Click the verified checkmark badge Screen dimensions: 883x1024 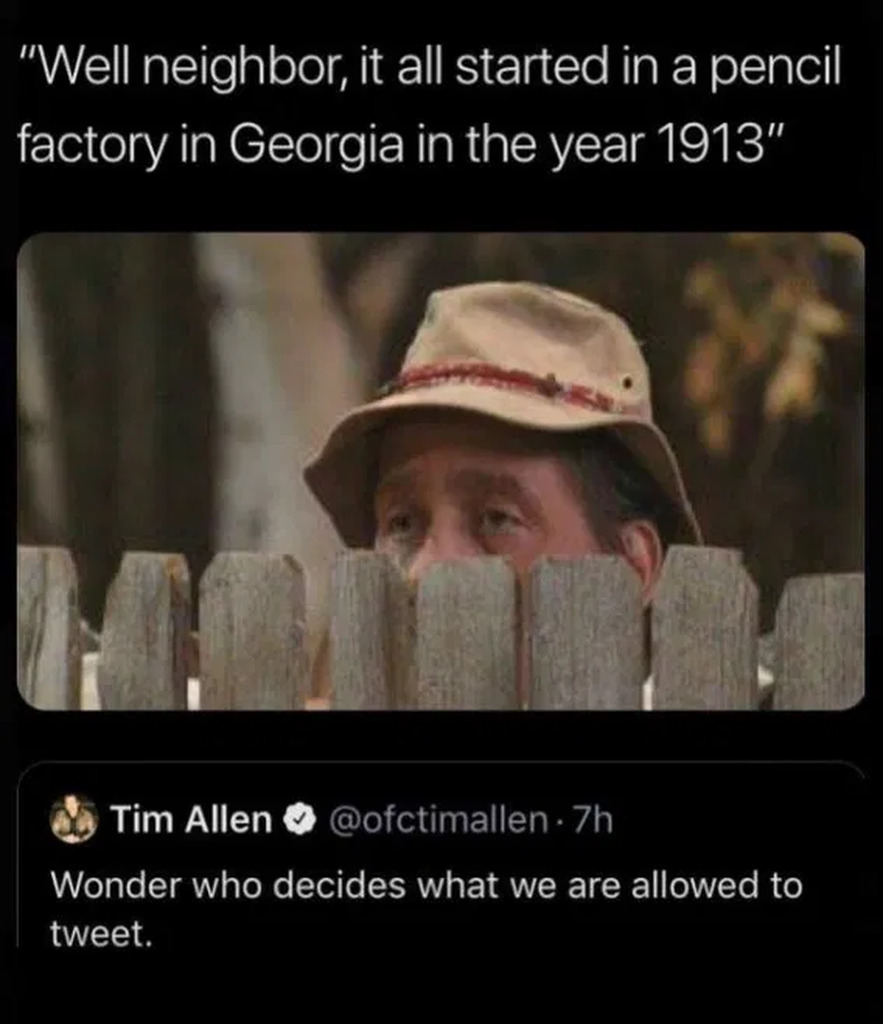pos(300,821)
